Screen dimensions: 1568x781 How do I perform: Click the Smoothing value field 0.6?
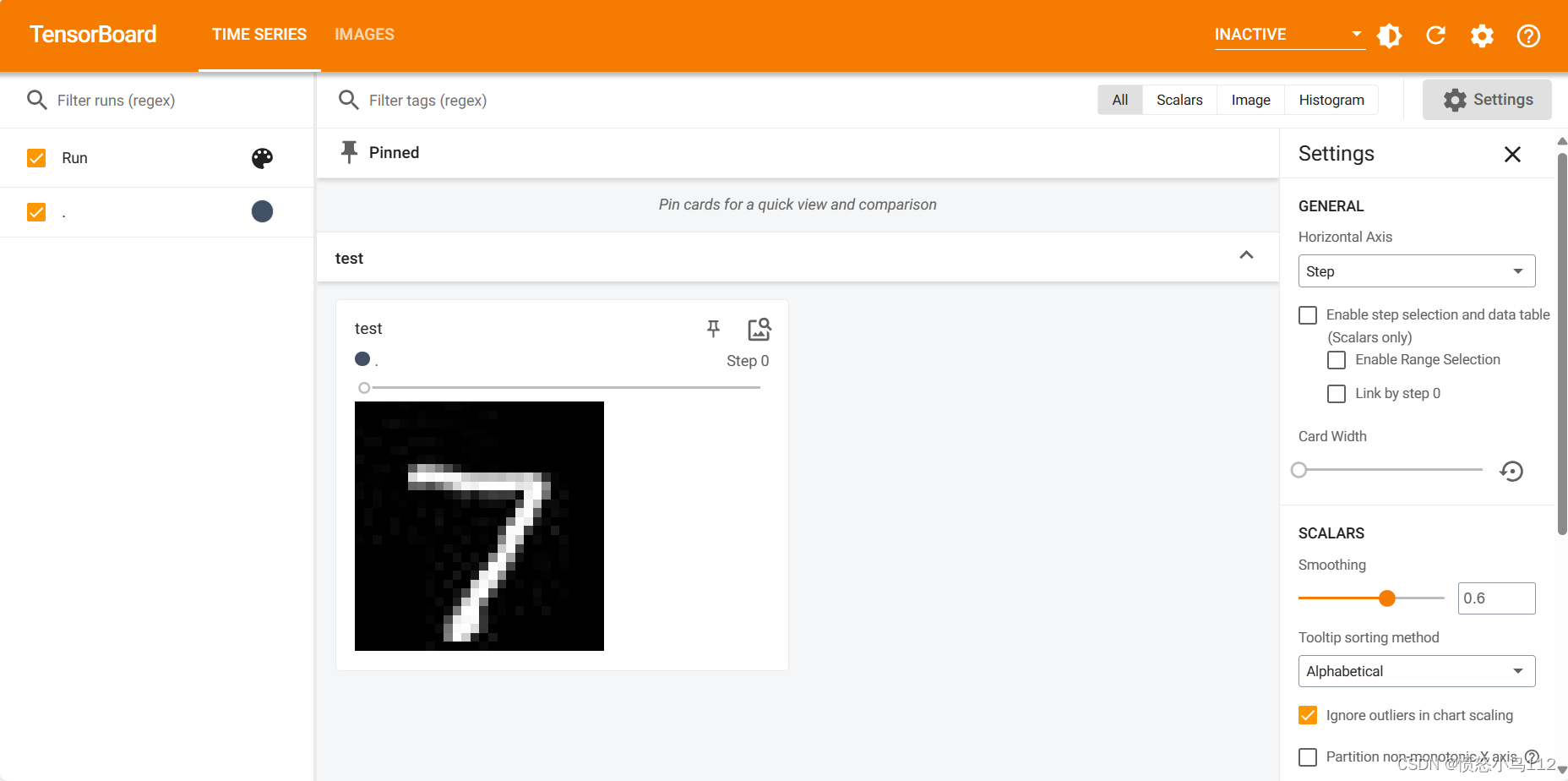click(1496, 598)
